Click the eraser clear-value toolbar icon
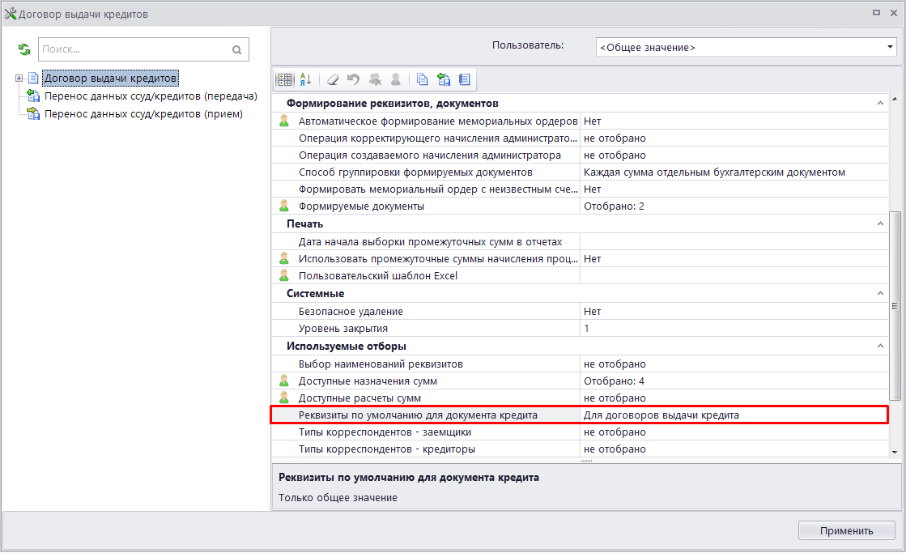Image resolution: width=906 pixels, height=553 pixels. point(333,80)
